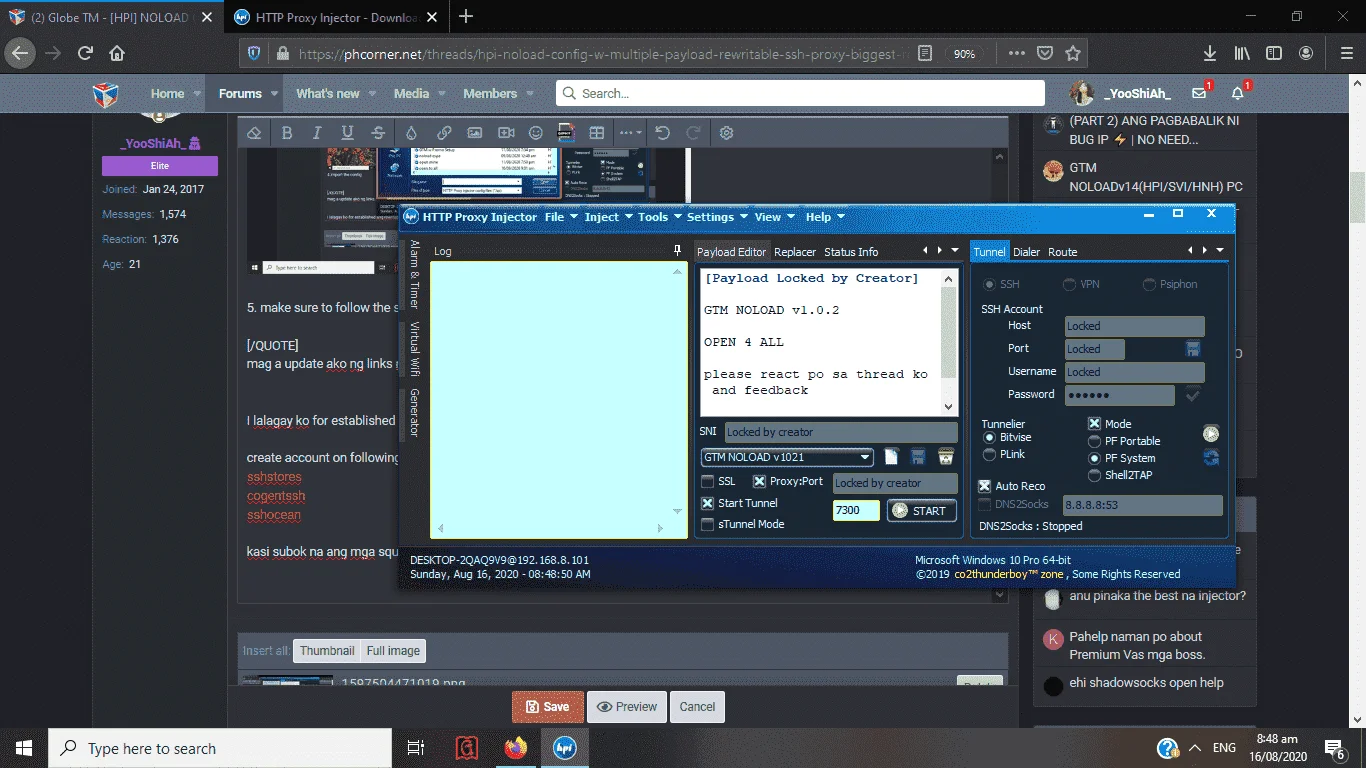
Task: Click the local port field showing 7300
Action: pyautogui.click(x=856, y=510)
